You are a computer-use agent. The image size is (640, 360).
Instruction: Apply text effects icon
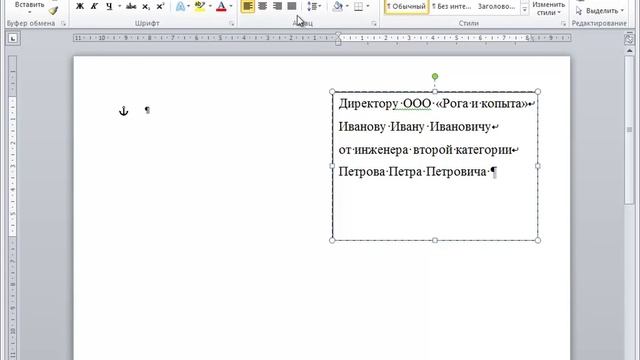tap(180, 6)
